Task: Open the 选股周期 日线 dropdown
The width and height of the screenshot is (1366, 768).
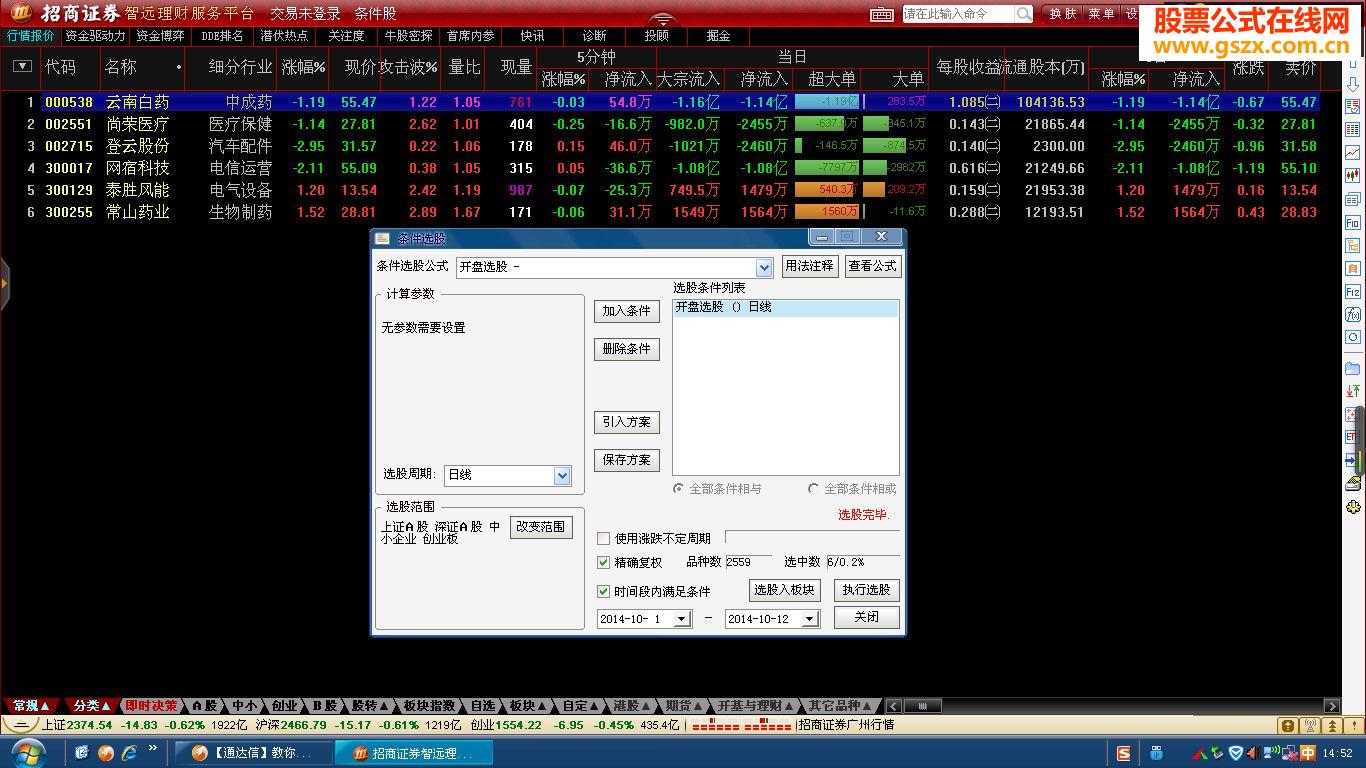Action: click(x=562, y=476)
